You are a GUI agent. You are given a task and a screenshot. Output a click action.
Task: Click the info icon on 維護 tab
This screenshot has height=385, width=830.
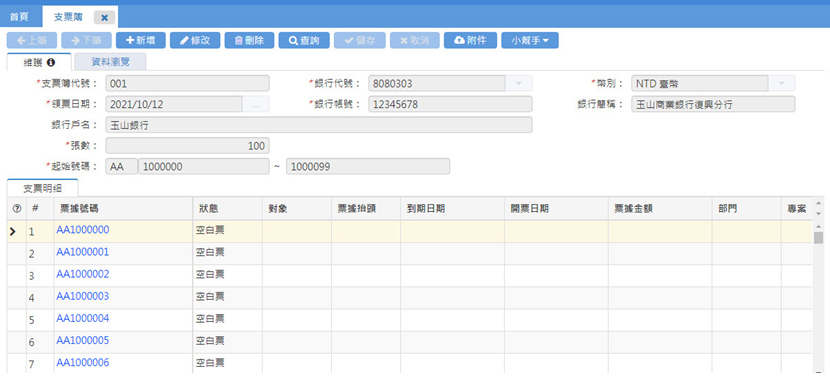coord(51,62)
